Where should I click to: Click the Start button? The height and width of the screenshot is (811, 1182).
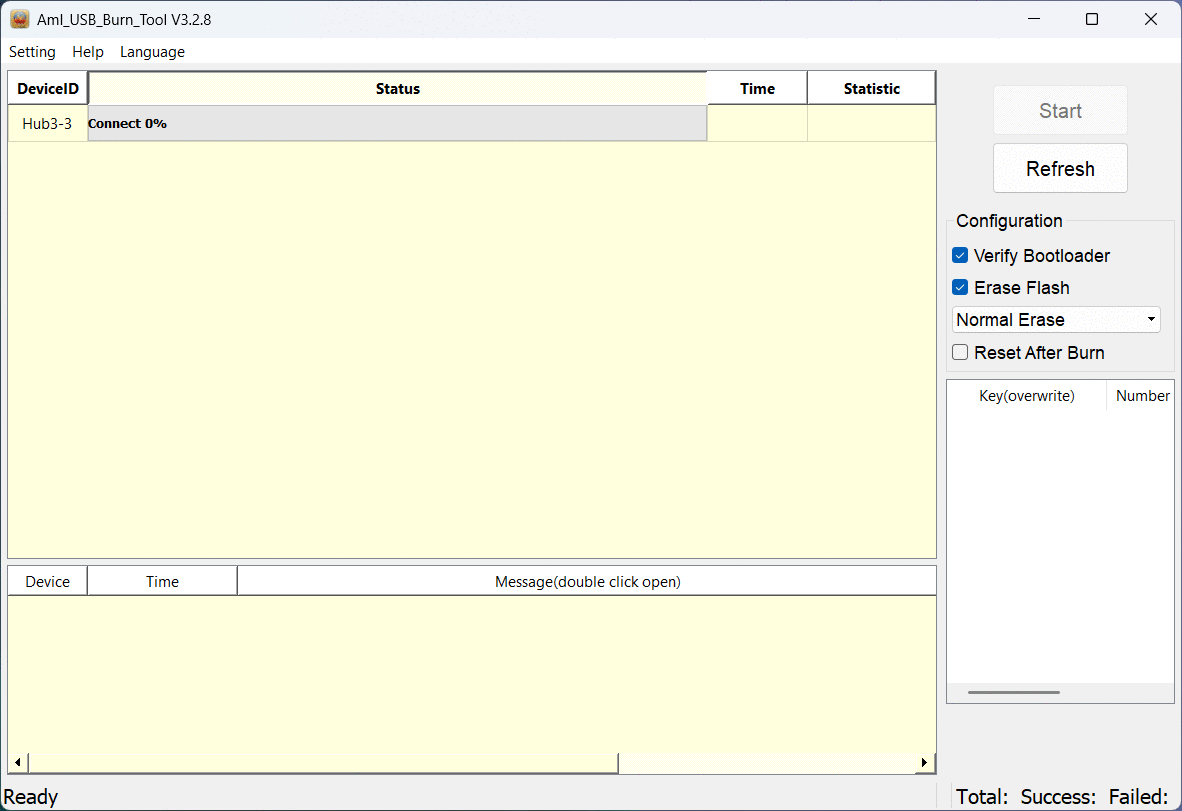(x=1060, y=111)
